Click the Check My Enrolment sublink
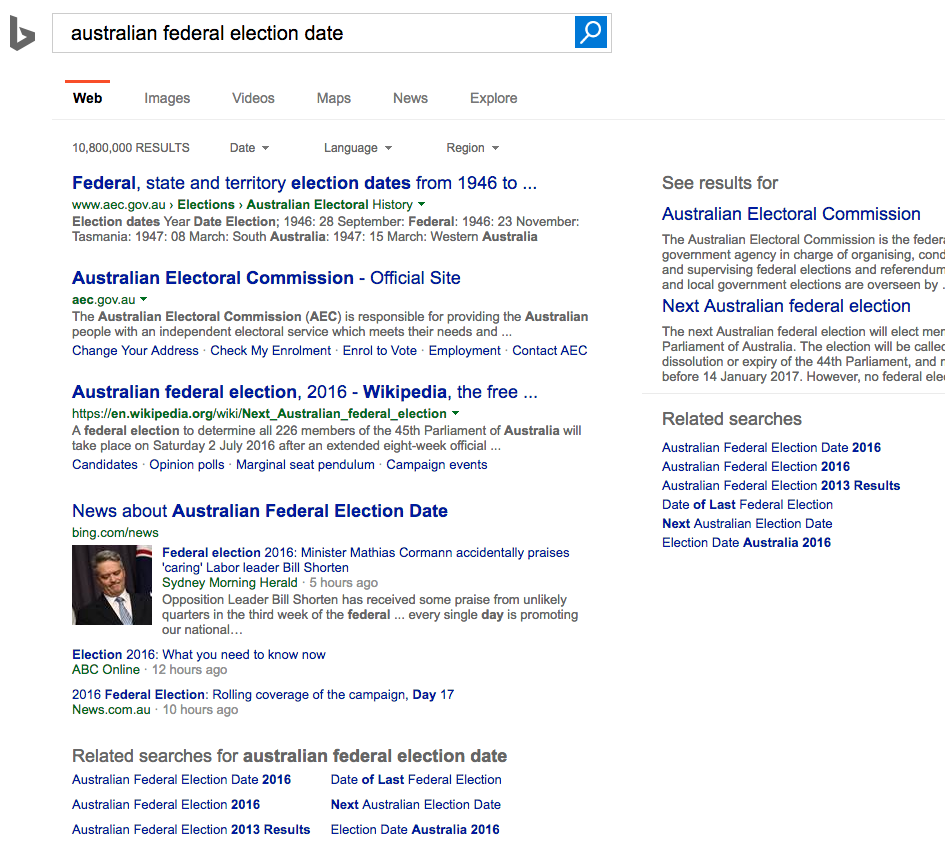 click(271, 351)
